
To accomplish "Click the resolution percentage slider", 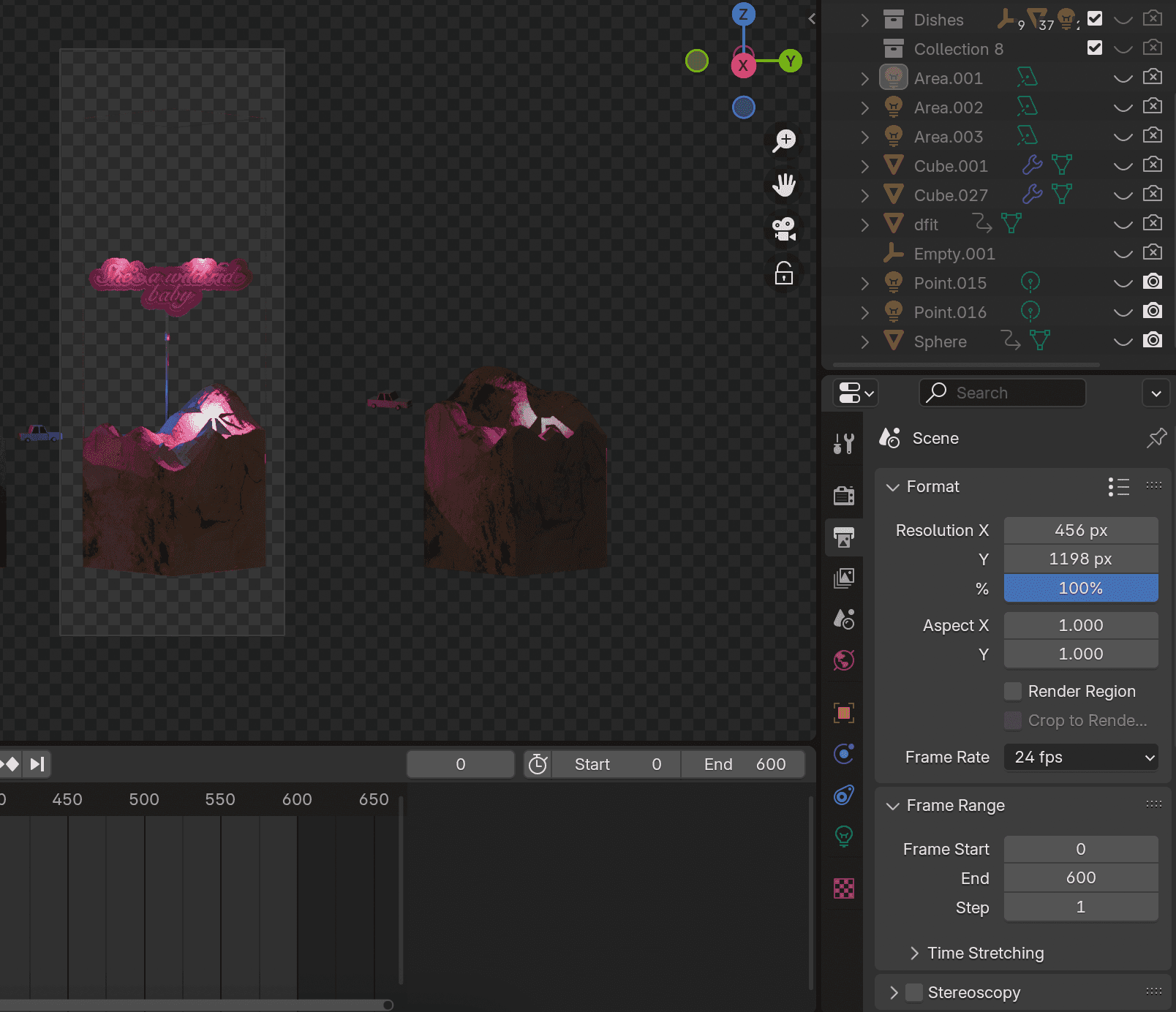I will coord(1081,589).
